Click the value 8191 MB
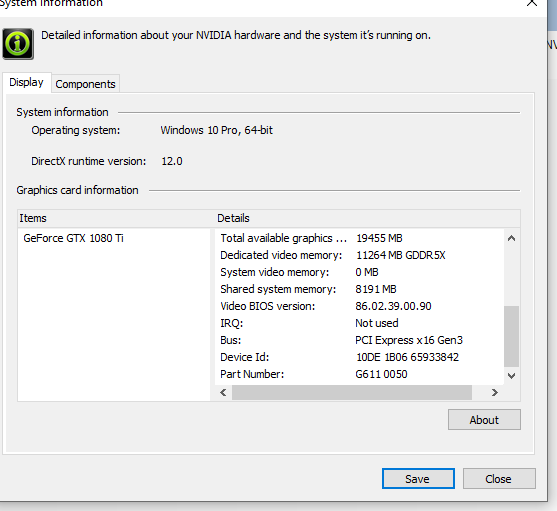The width and height of the screenshot is (557, 511). click(x=376, y=289)
